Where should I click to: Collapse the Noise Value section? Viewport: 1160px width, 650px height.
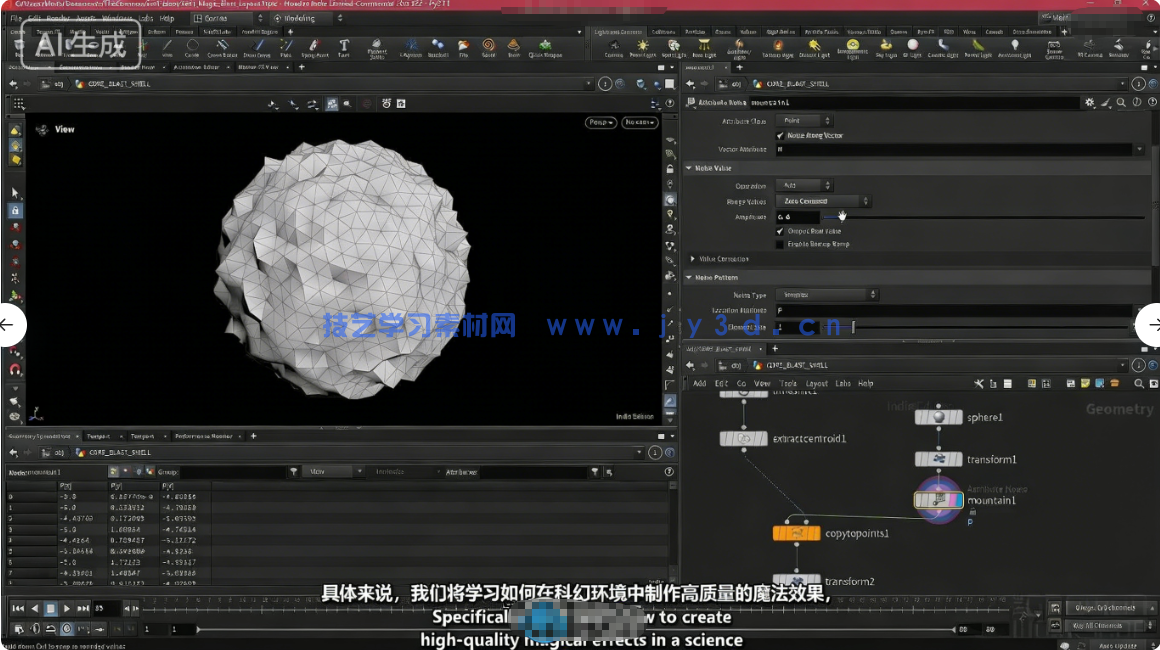click(689, 168)
